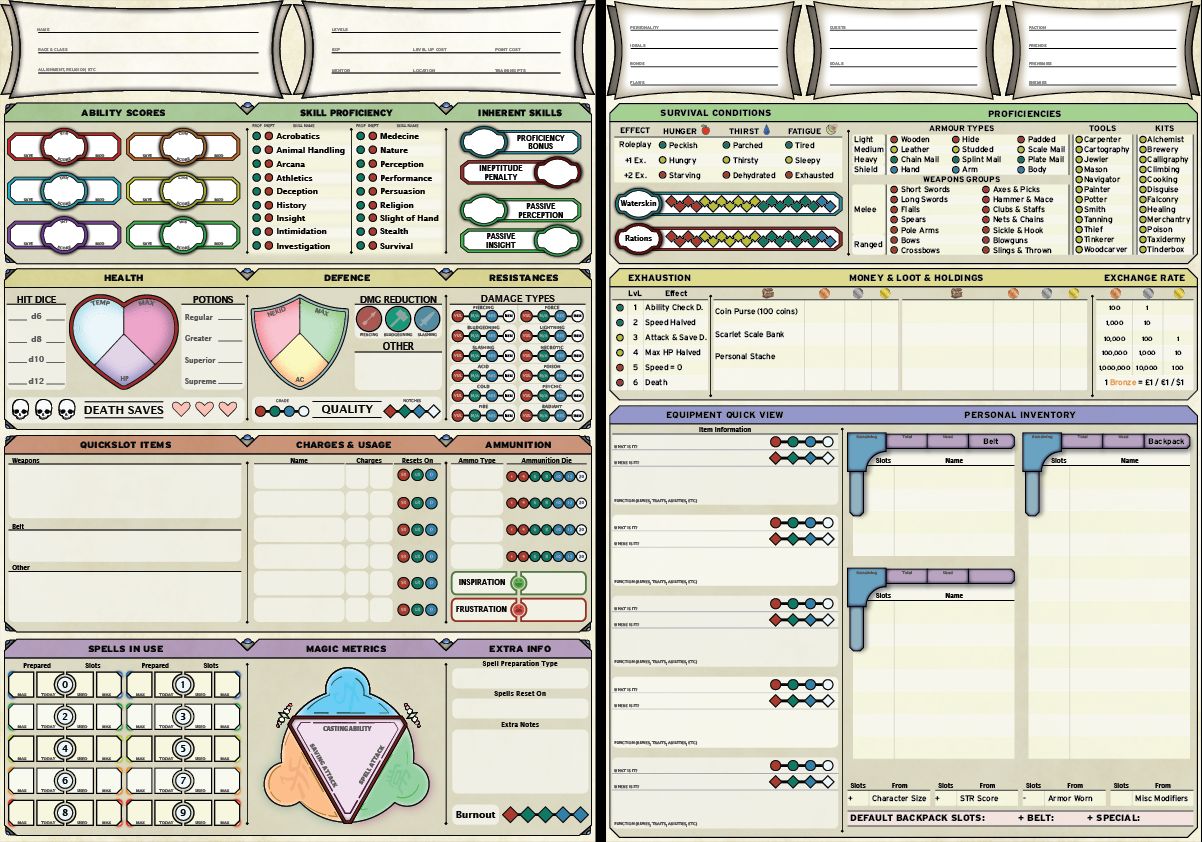Click the treasure chest icon in Money & Loot
This screenshot has height=842, width=1202.
click(x=766, y=292)
